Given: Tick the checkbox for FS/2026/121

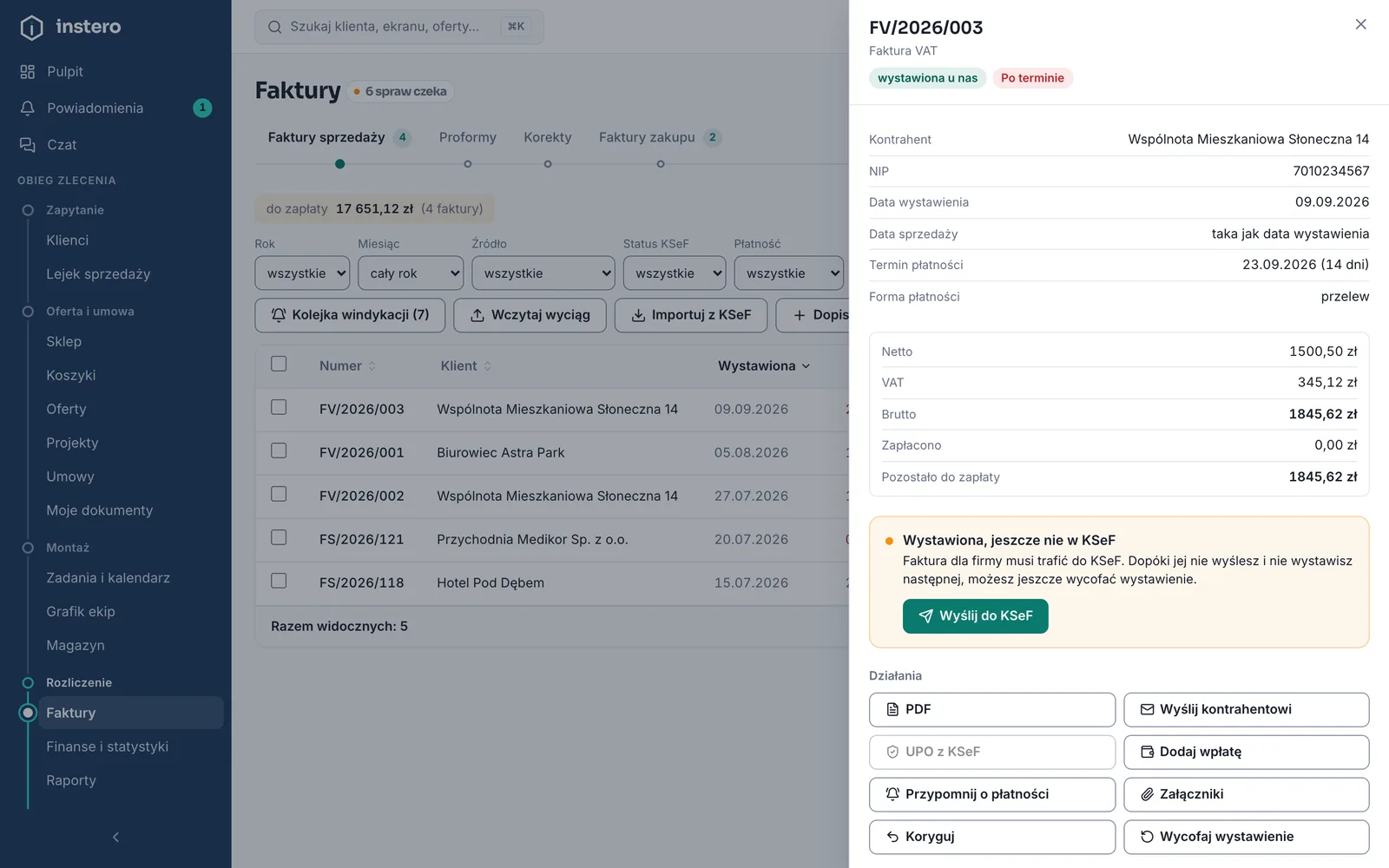Looking at the screenshot, I should point(279,538).
